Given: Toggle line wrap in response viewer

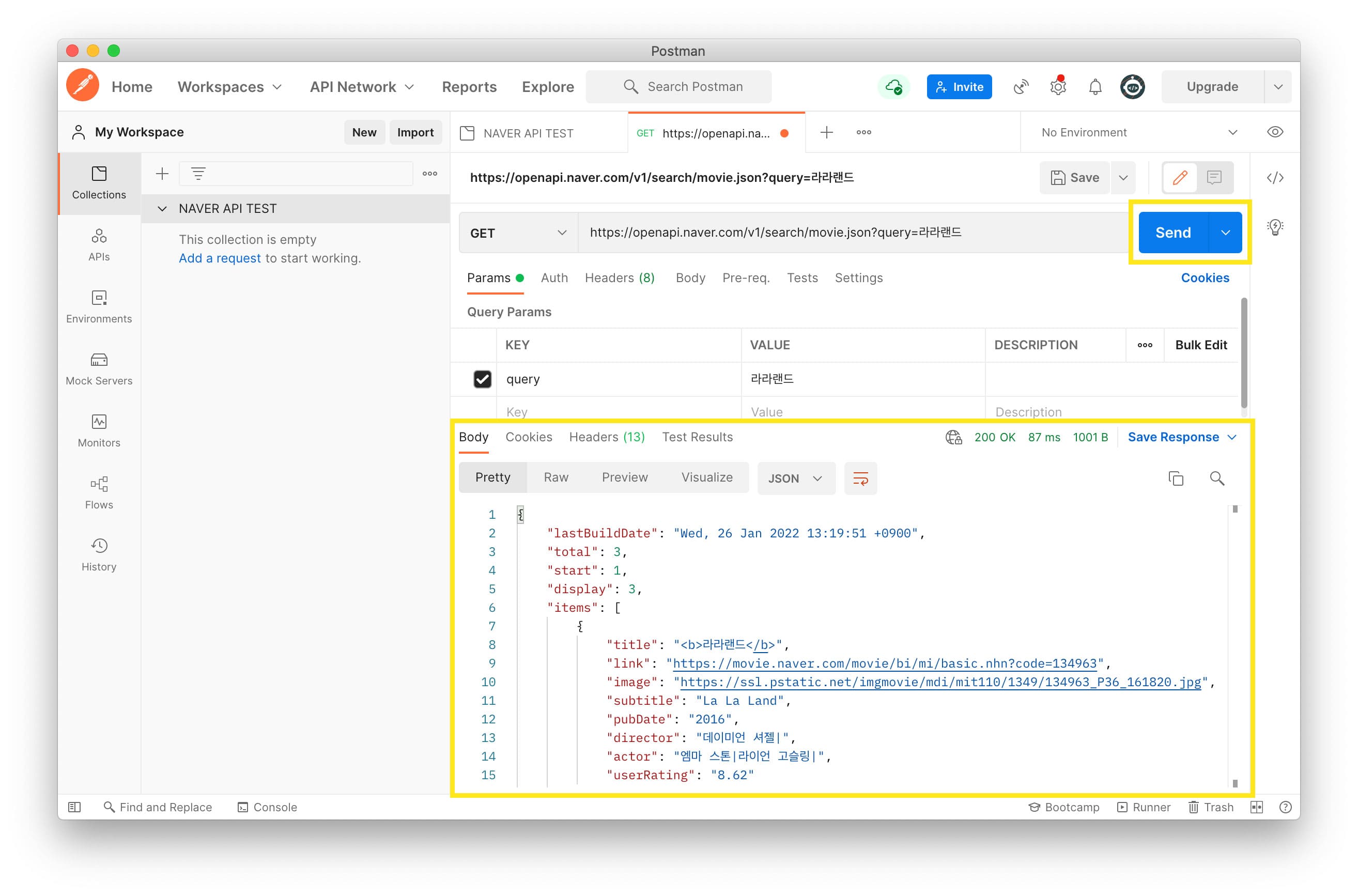Looking at the screenshot, I should pos(860,478).
